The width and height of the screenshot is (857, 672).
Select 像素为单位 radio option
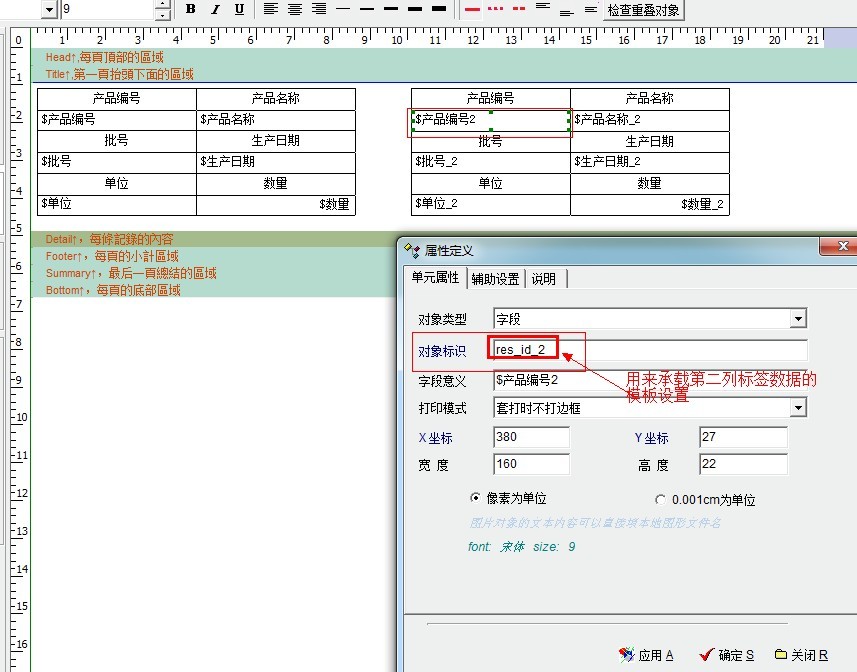click(x=475, y=498)
